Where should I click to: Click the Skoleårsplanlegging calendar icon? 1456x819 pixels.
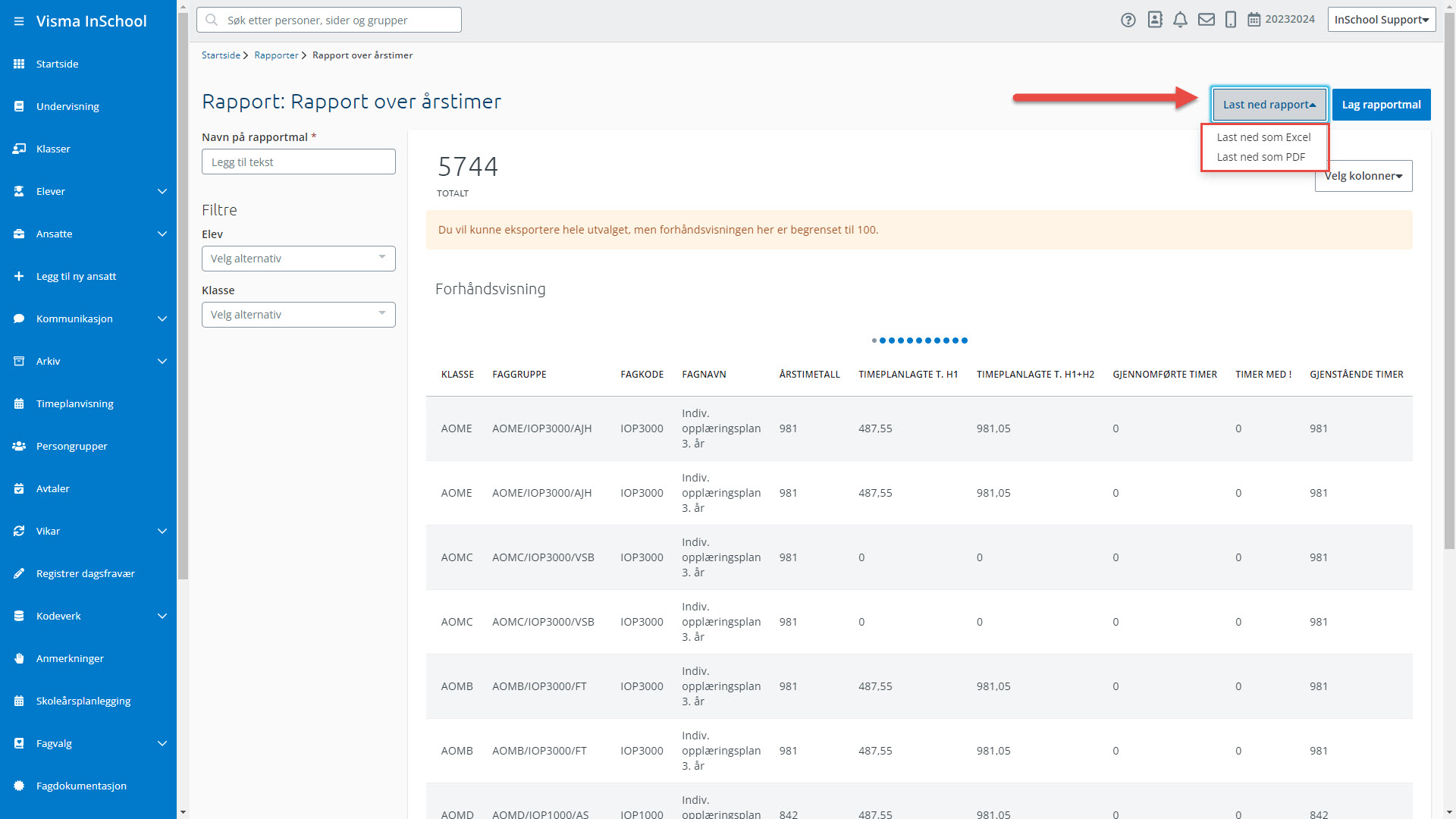(x=19, y=701)
